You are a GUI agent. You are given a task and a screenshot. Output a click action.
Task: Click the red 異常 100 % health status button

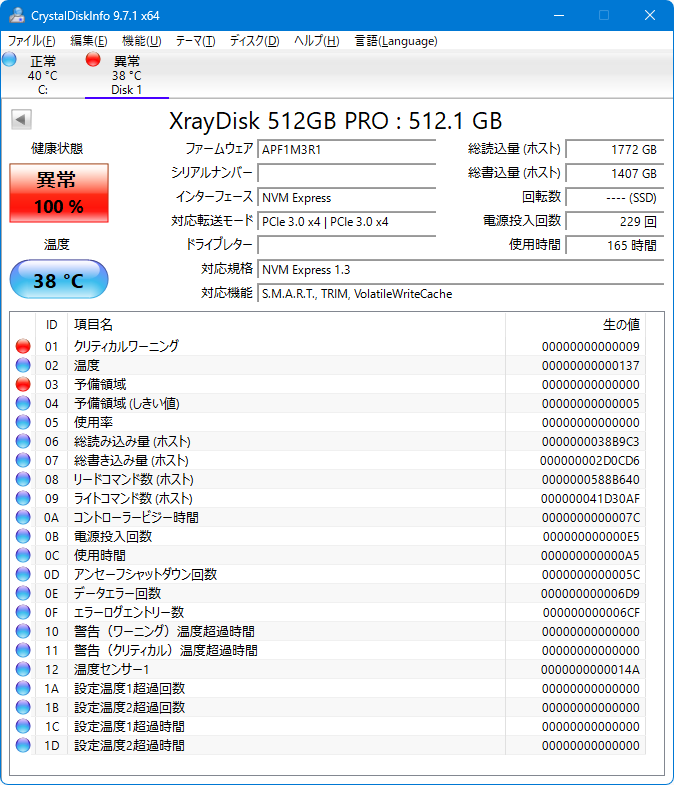click(59, 193)
